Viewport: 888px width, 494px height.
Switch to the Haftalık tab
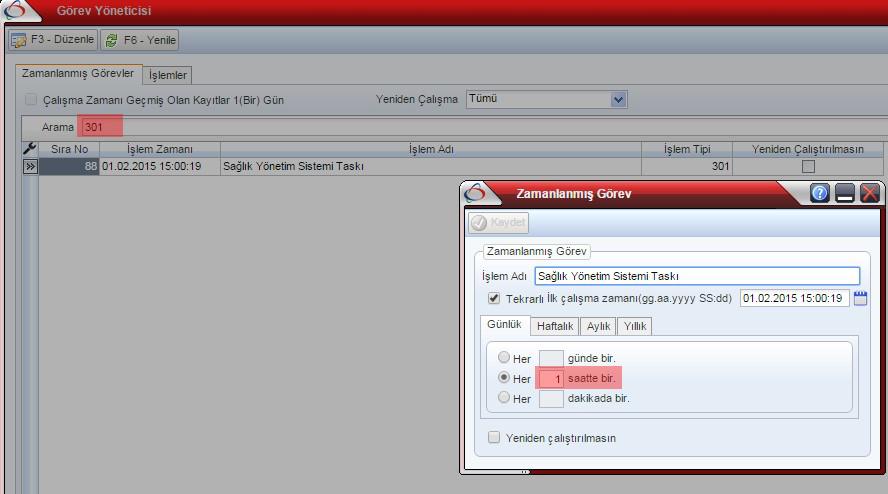(x=555, y=326)
